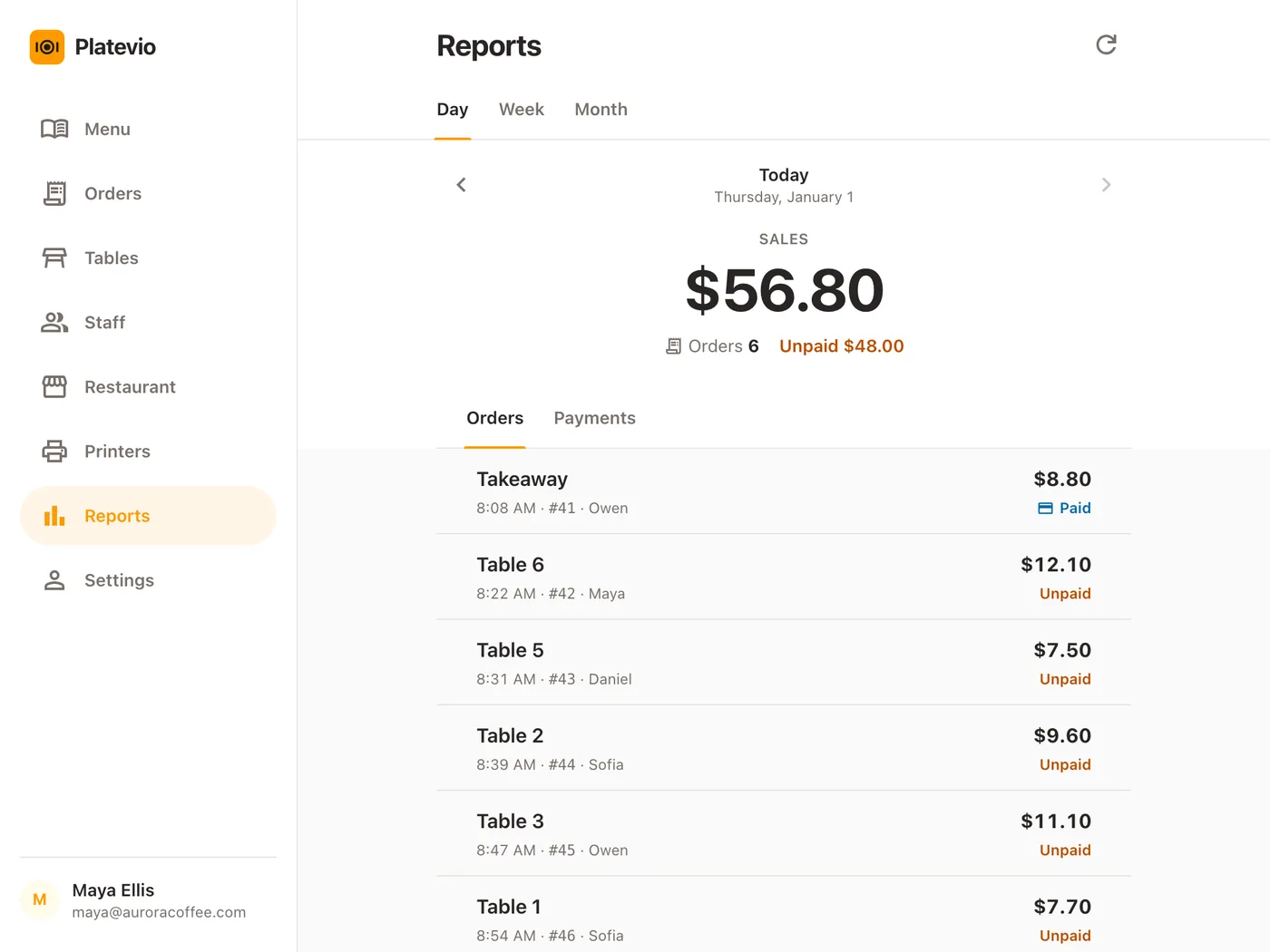Select the Staff people icon

(x=54, y=322)
